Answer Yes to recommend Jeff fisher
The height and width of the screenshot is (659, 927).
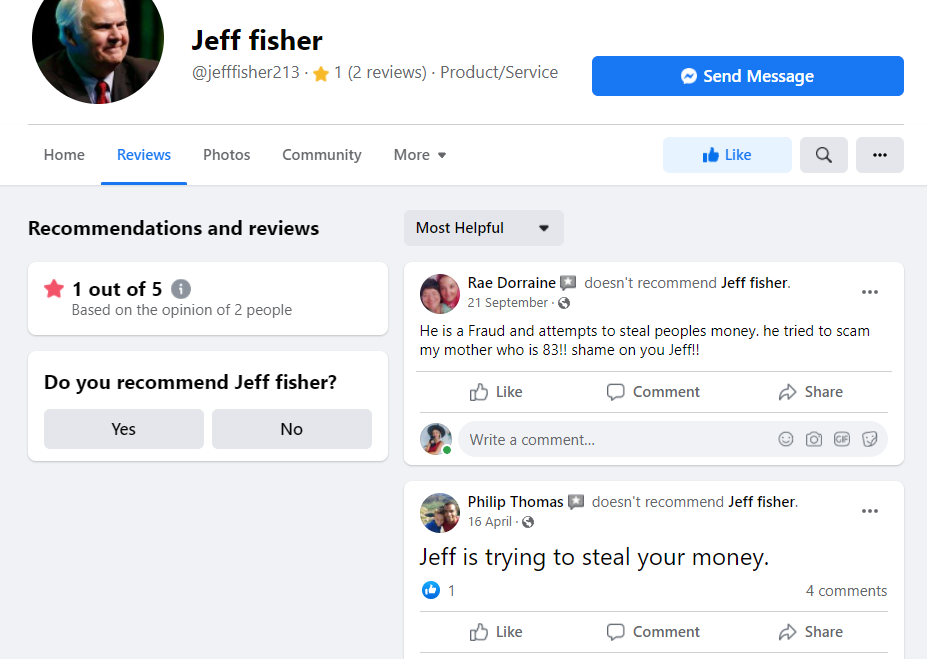tap(123, 429)
